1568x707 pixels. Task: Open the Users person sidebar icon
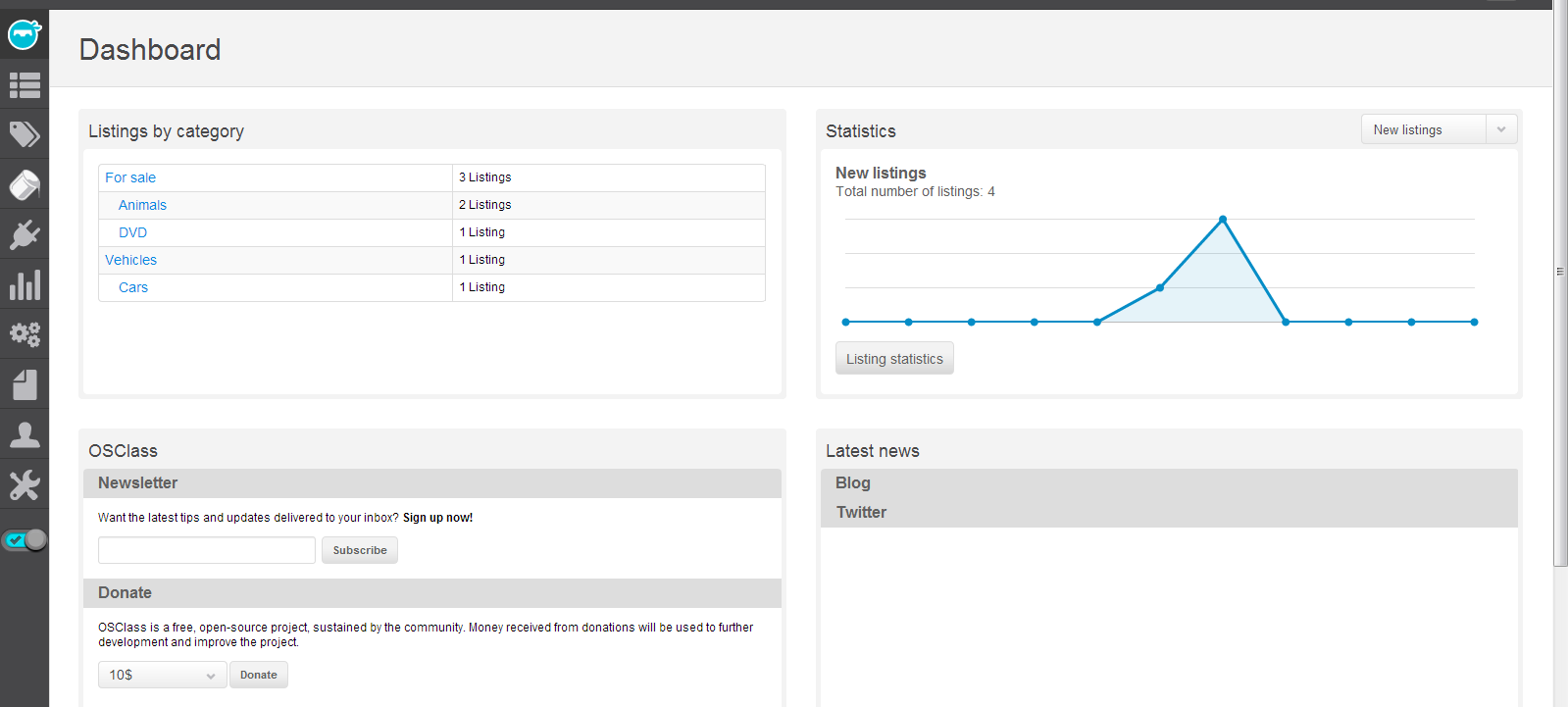coord(25,434)
